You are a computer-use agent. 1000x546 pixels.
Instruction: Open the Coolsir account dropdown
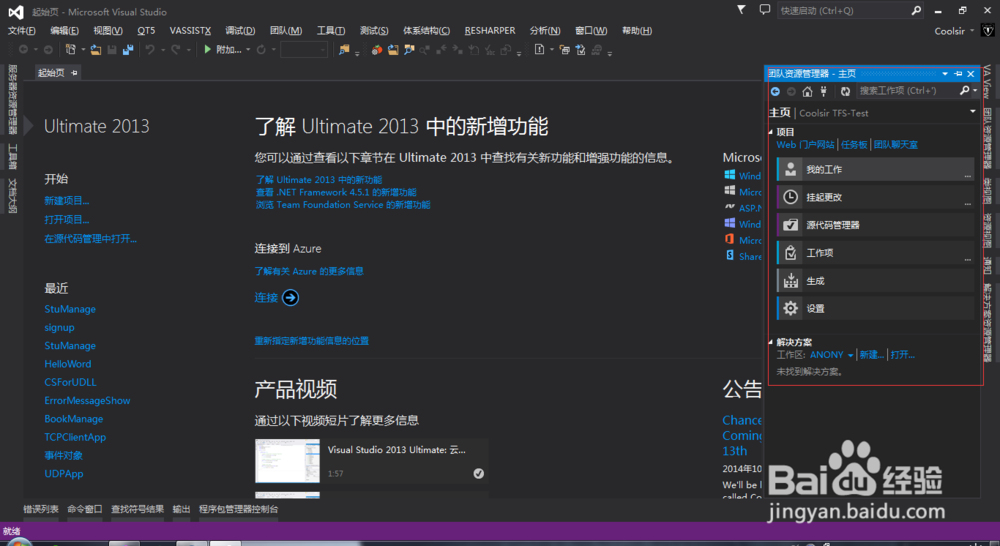tap(972, 31)
